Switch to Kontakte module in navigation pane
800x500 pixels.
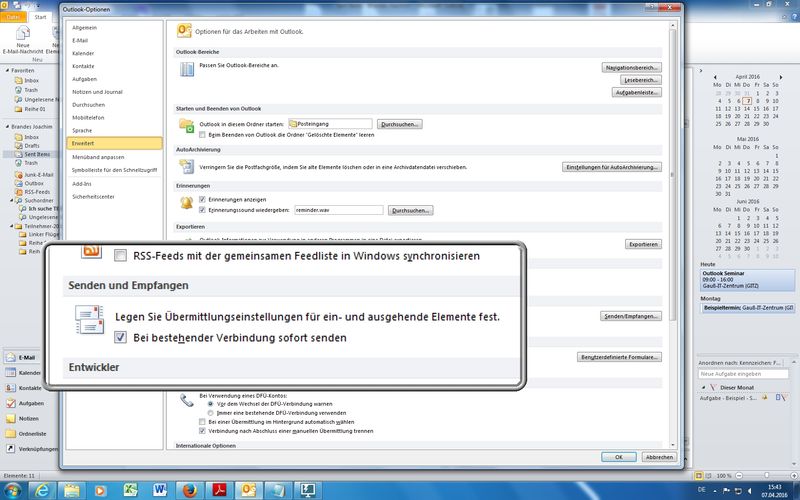click(x=30, y=388)
